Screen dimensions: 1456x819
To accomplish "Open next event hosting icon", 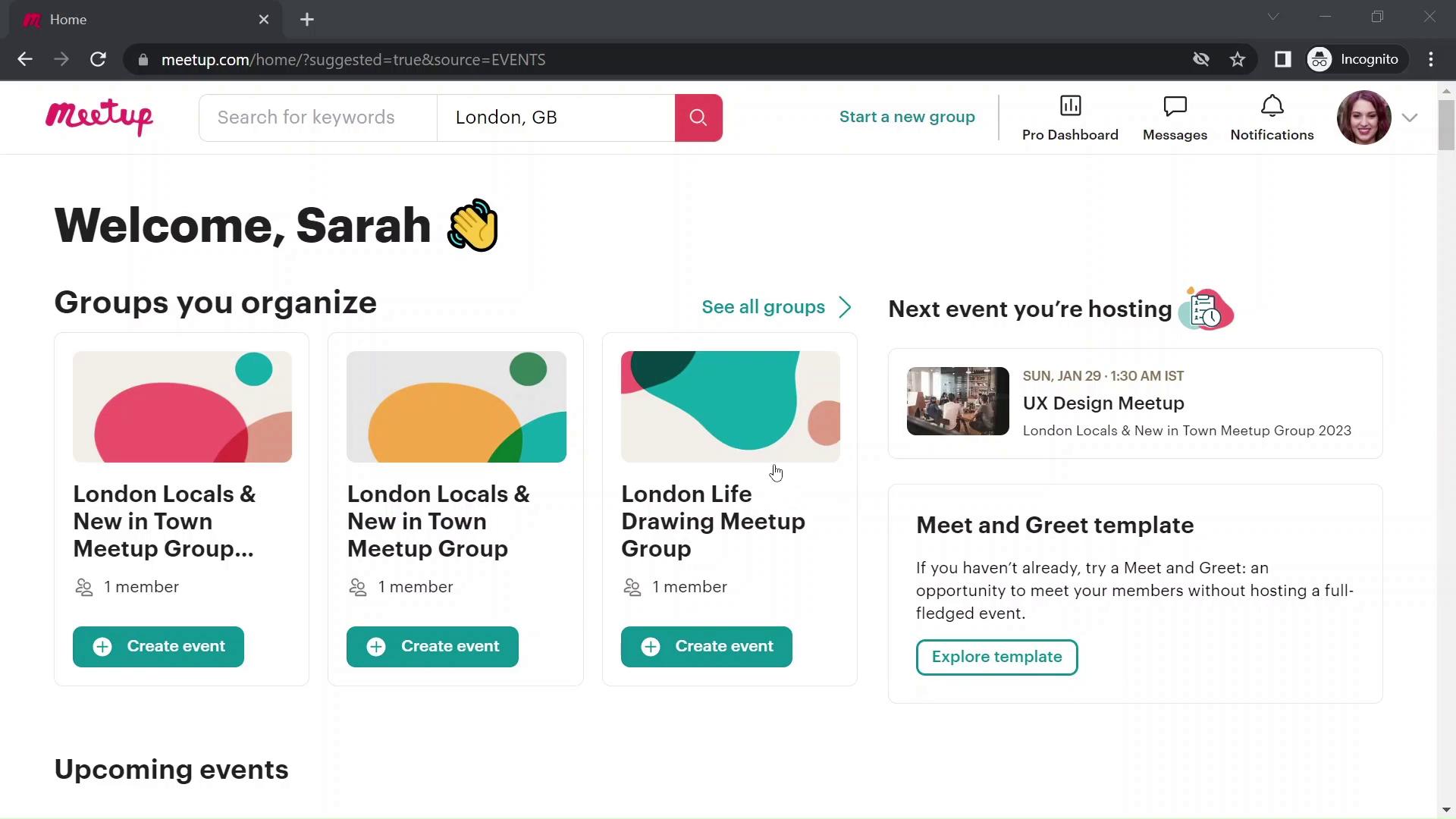I will 1206,308.
